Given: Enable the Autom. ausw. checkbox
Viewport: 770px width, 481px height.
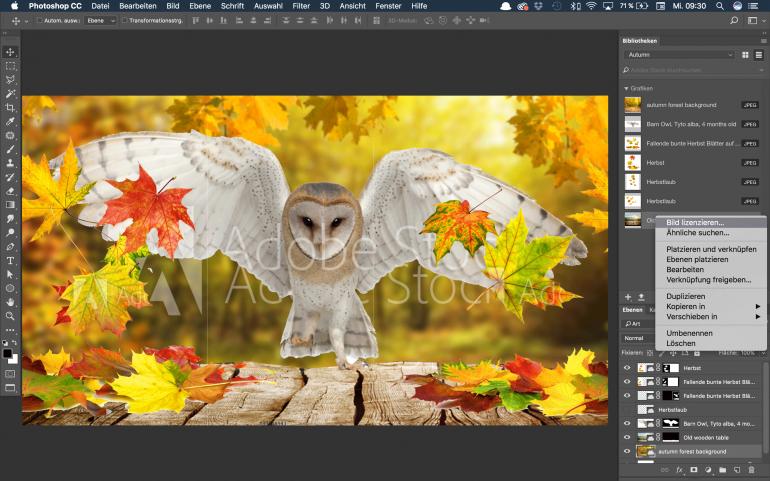Looking at the screenshot, I should point(40,21).
